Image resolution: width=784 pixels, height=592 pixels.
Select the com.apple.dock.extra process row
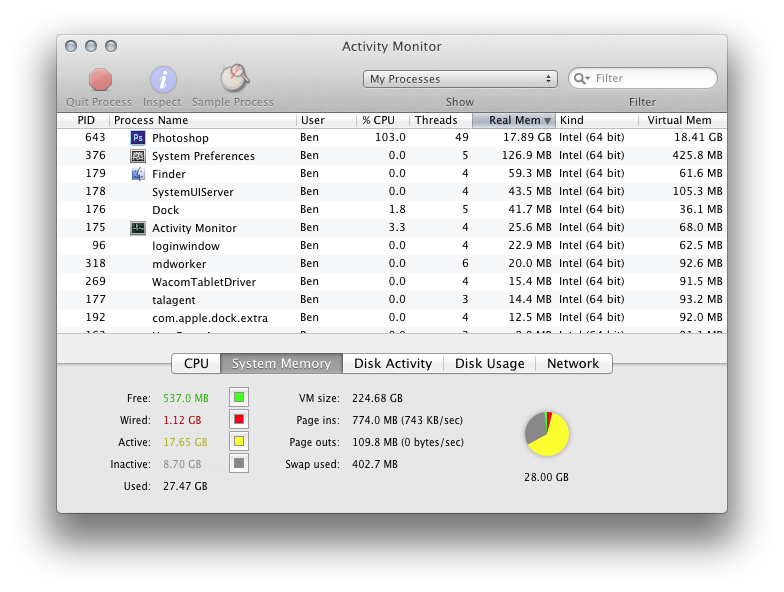(x=392, y=318)
